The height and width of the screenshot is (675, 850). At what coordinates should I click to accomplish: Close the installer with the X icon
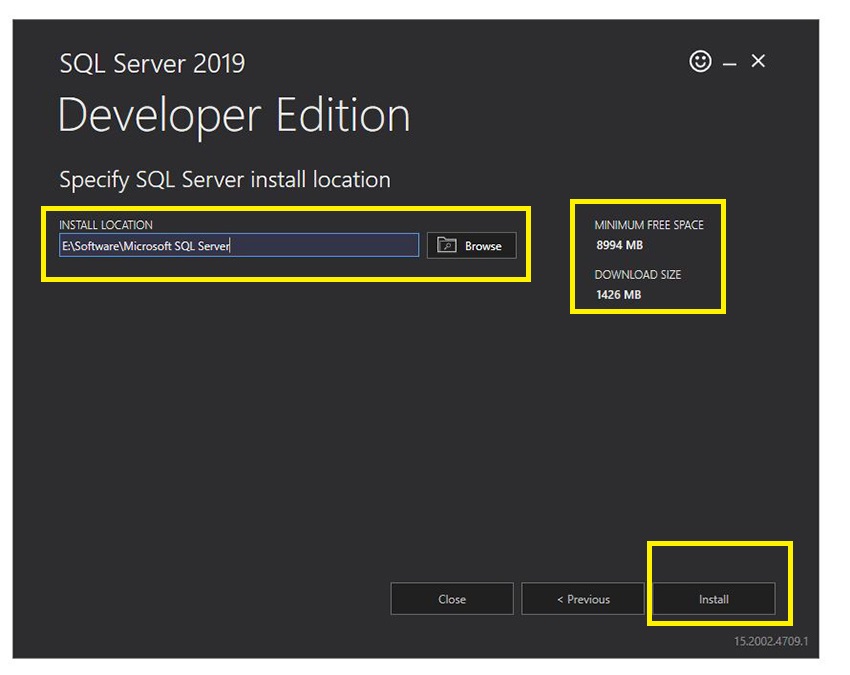758,61
